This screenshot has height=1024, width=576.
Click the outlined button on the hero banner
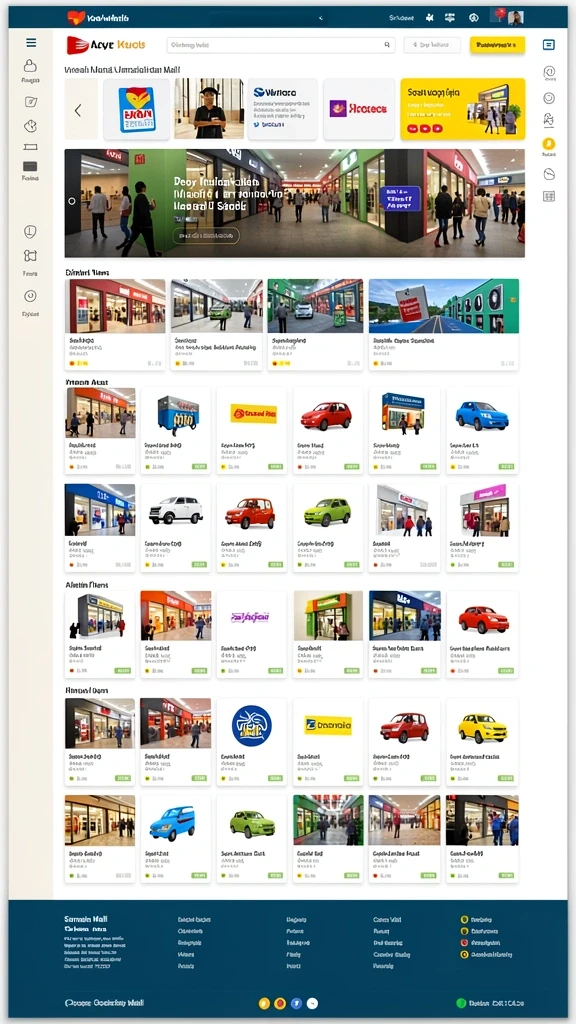pos(206,236)
